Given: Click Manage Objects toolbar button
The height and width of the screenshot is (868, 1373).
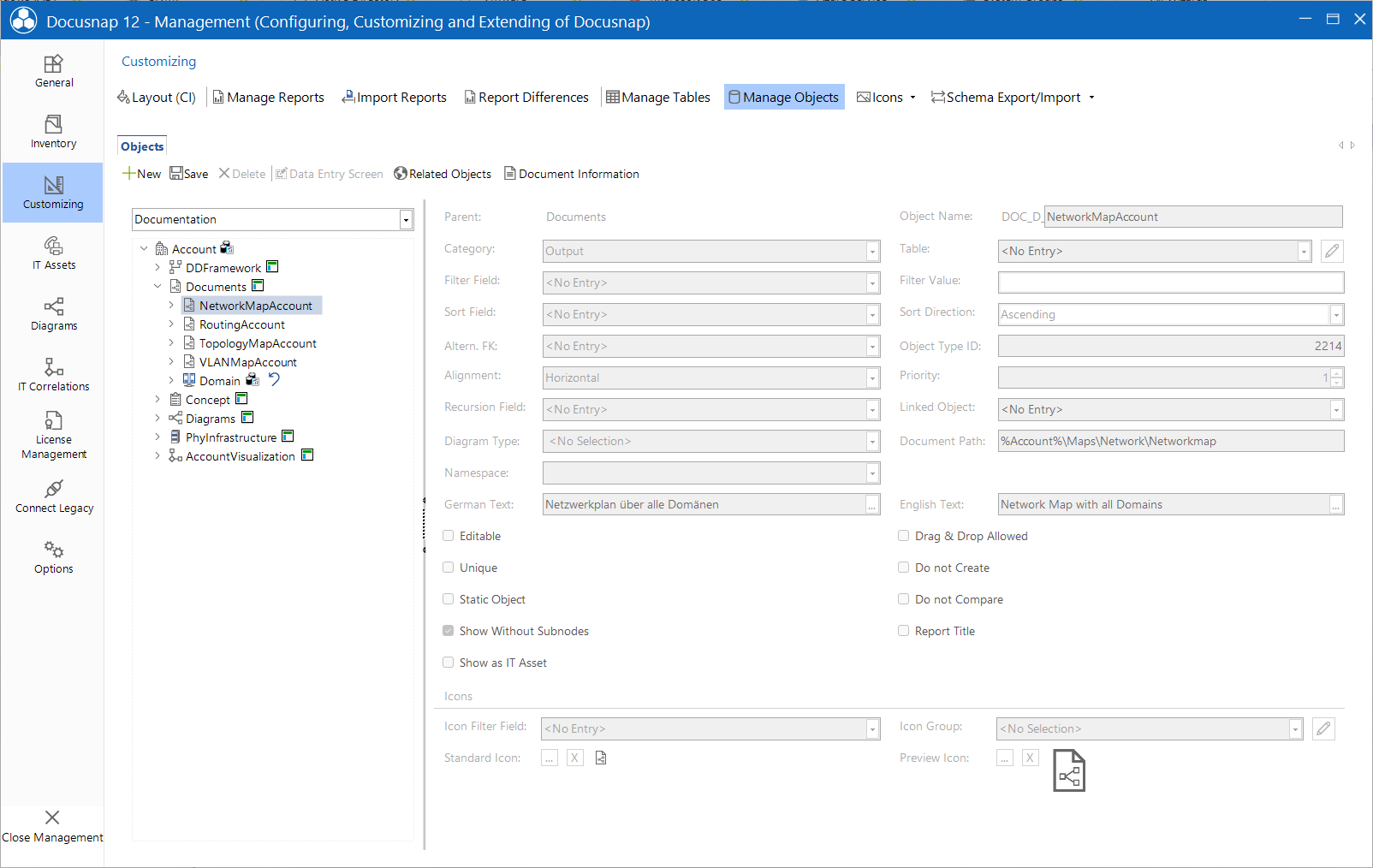Looking at the screenshot, I should [784, 97].
